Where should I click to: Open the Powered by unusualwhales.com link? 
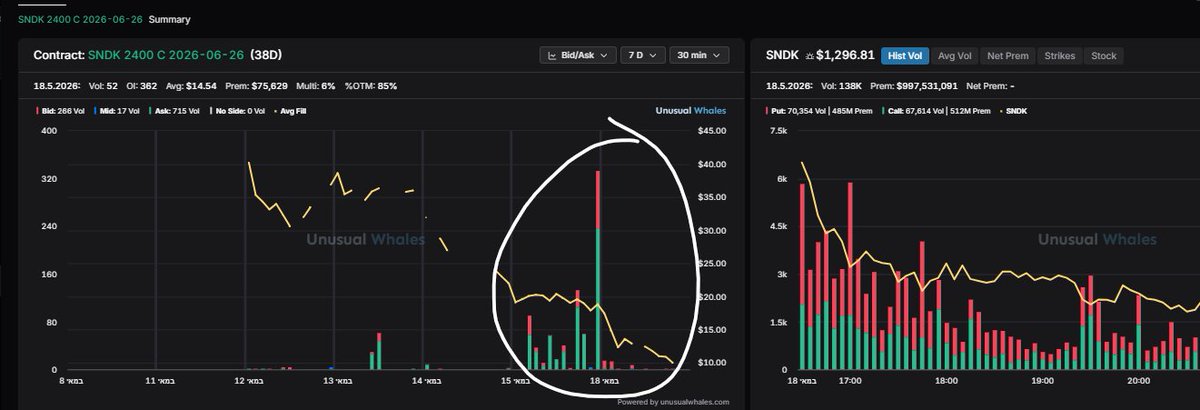pyautogui.click(x=673, y=402)
